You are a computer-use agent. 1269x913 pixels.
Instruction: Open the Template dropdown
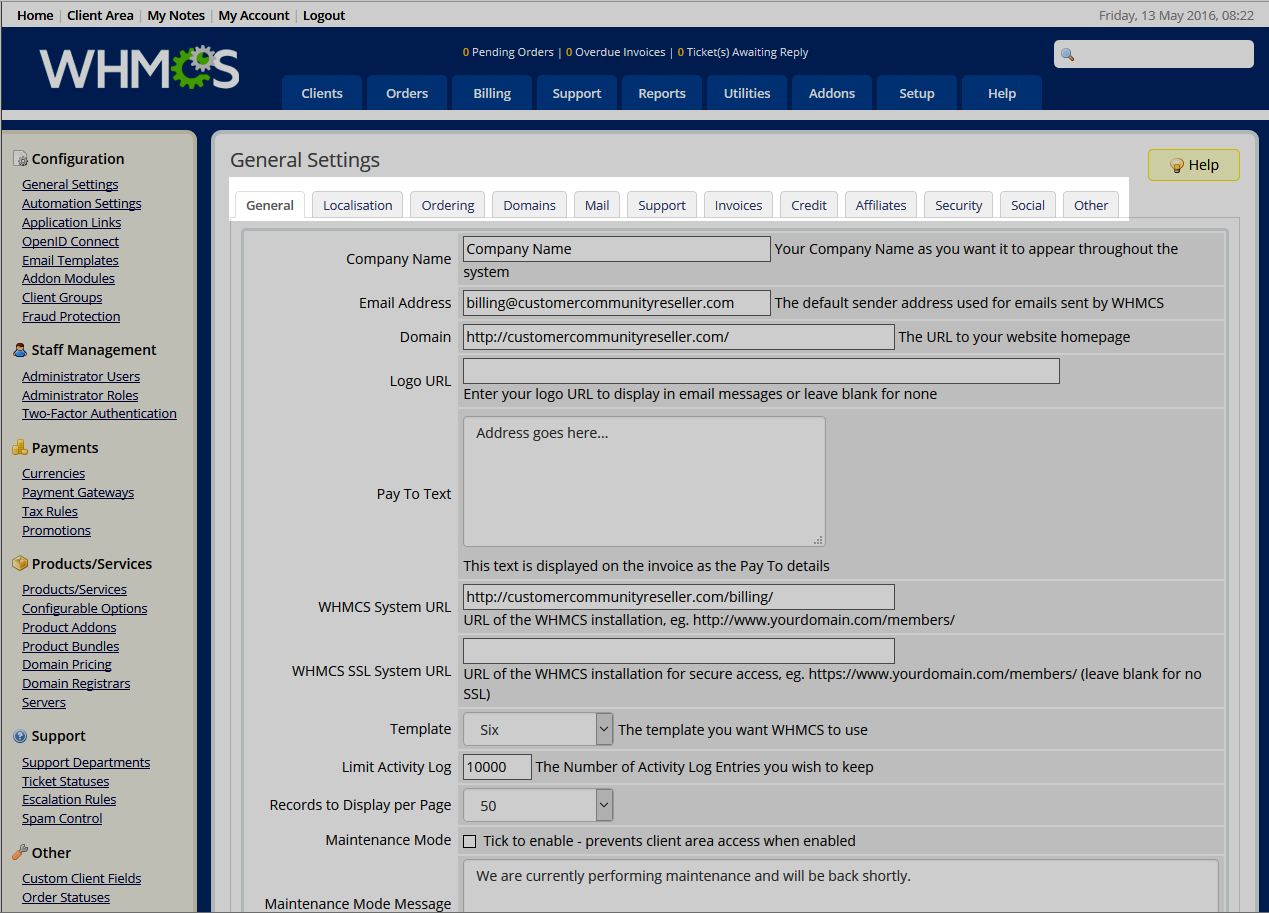(x=537, y=730)
